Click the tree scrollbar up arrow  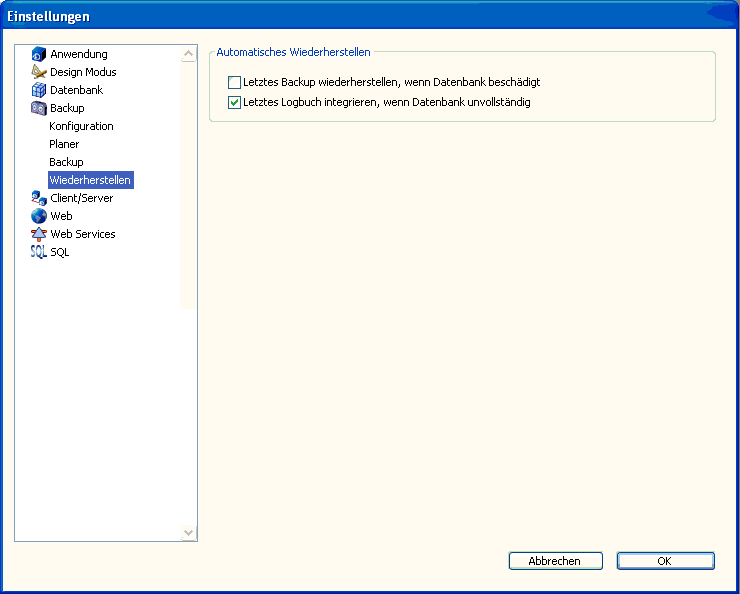(188, 53)
